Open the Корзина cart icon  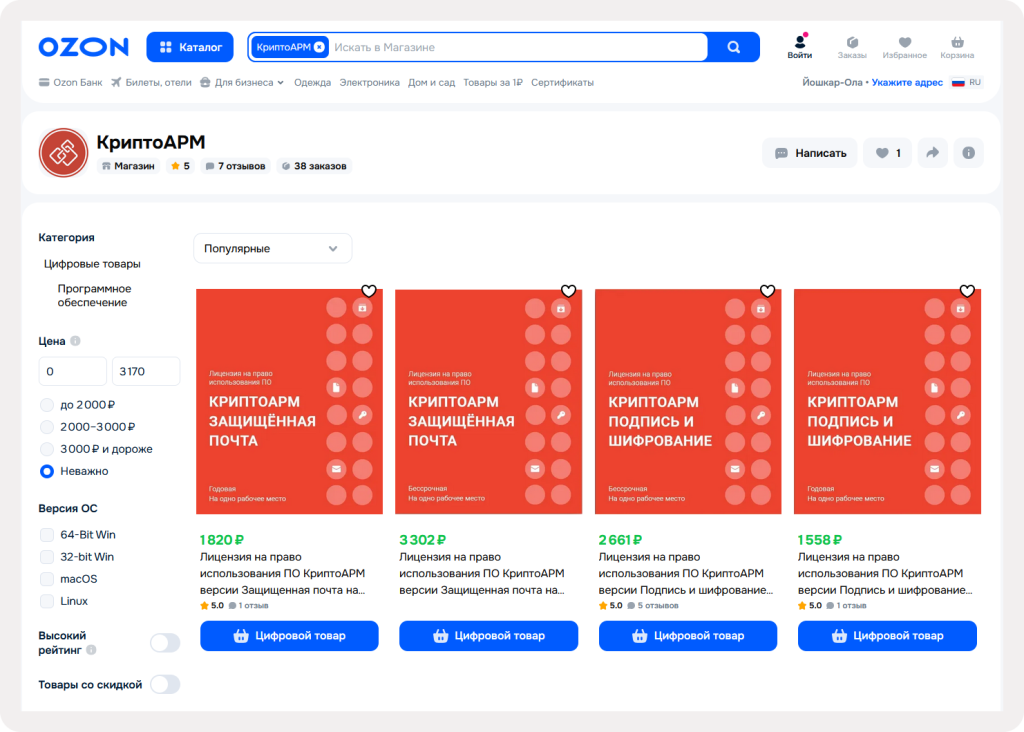point(957,47)
